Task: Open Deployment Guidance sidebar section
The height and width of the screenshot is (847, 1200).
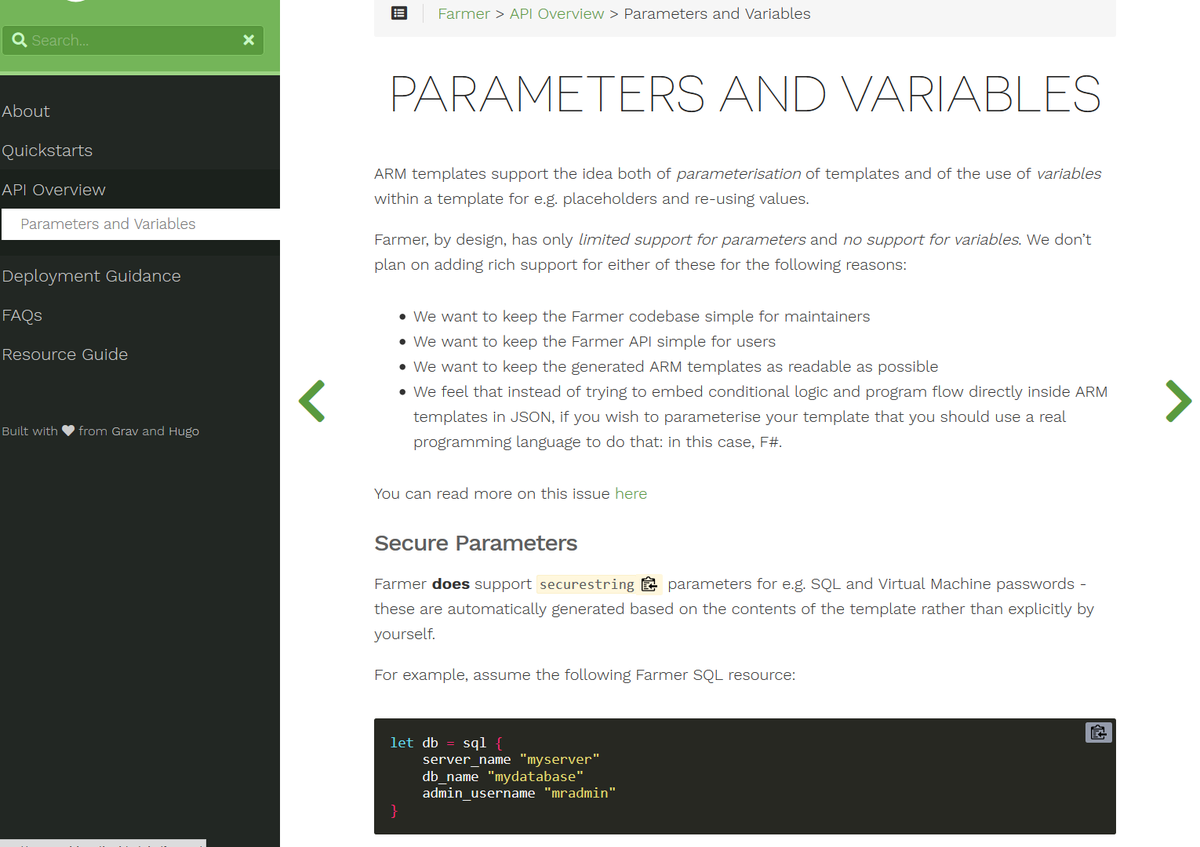Action: point(91,276)
